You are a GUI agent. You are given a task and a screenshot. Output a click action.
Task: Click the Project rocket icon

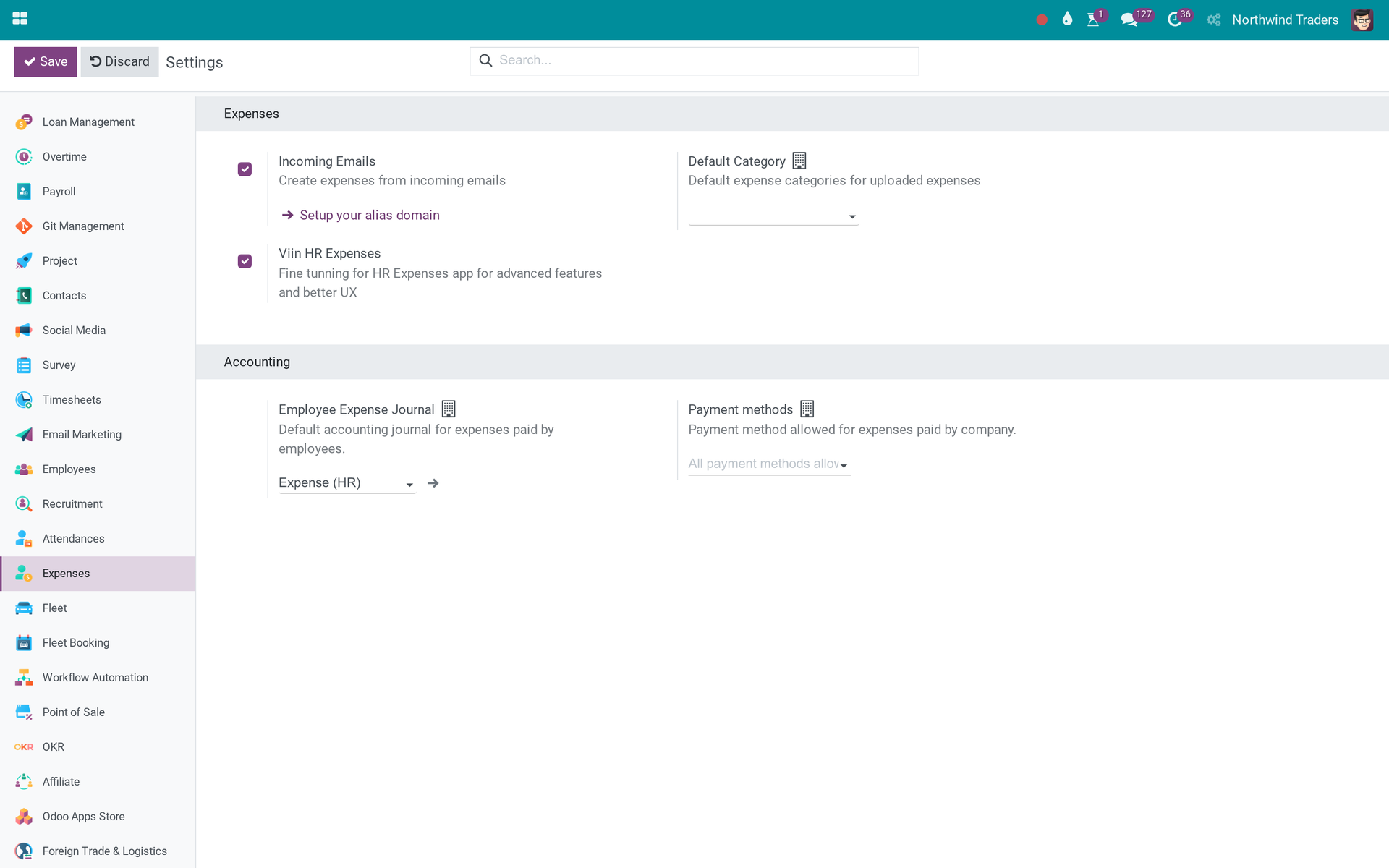(x=24, y=261)
